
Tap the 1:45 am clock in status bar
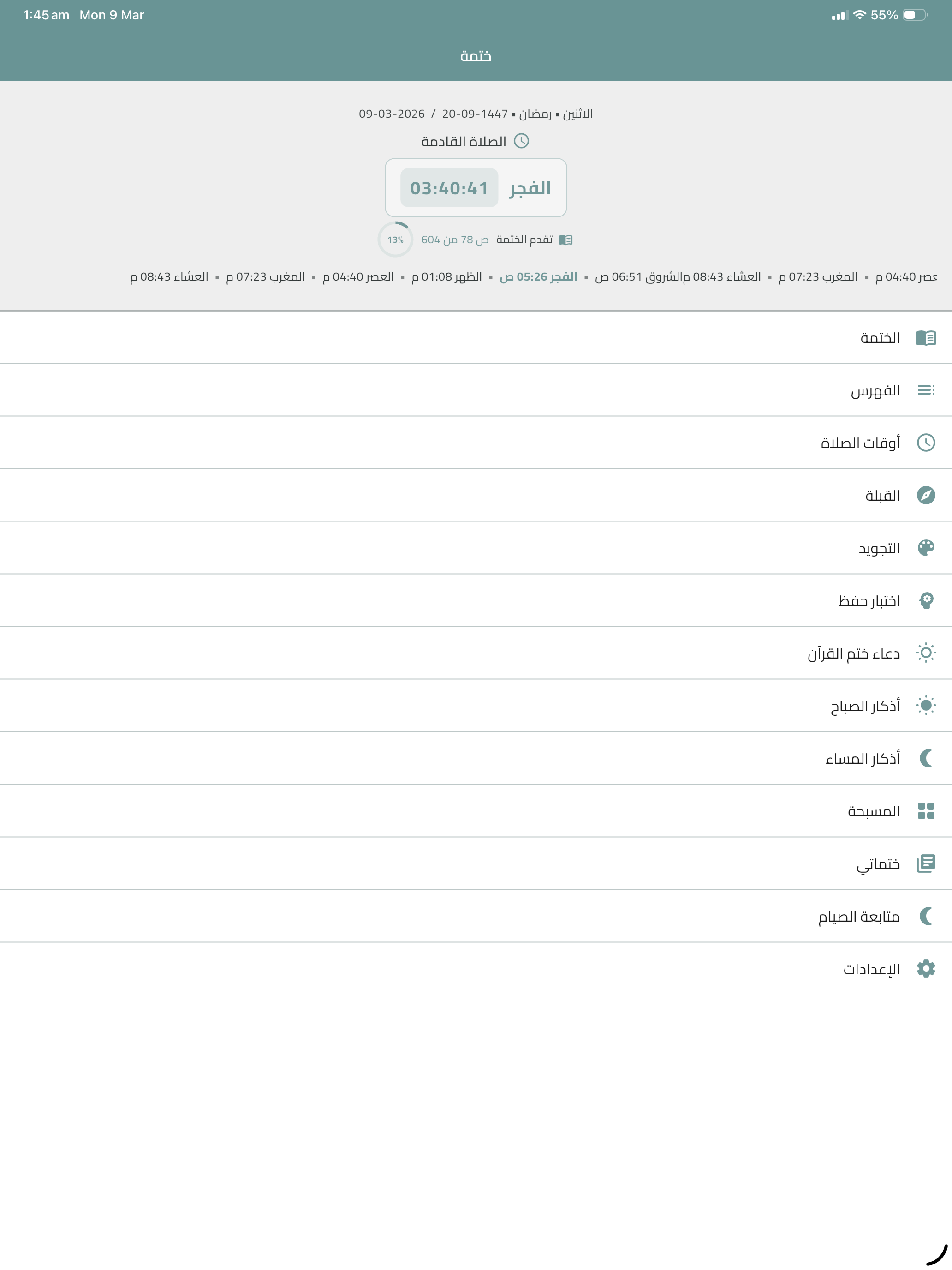click(x=46, y=15)
